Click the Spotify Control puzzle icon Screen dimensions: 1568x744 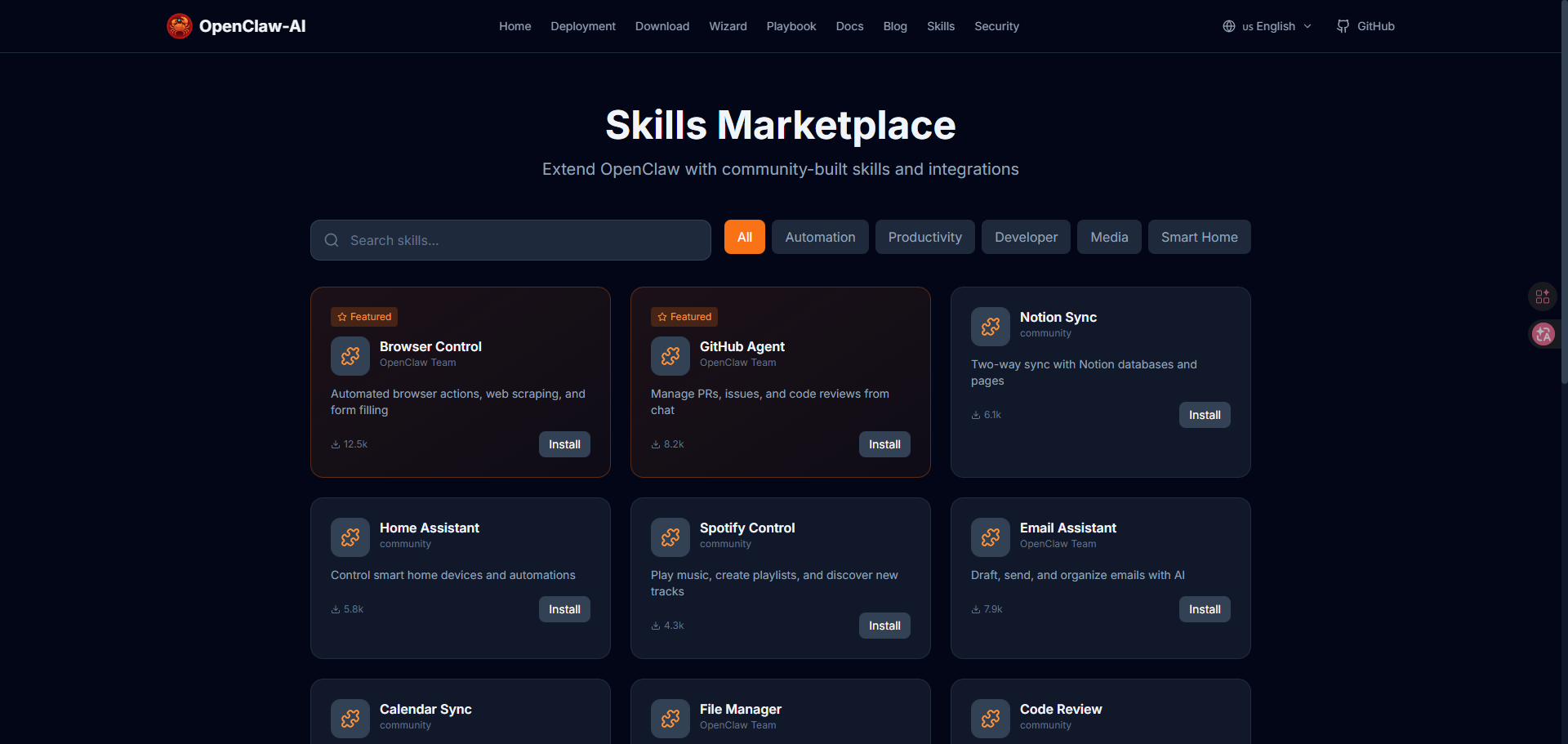[x=670, y=537]
